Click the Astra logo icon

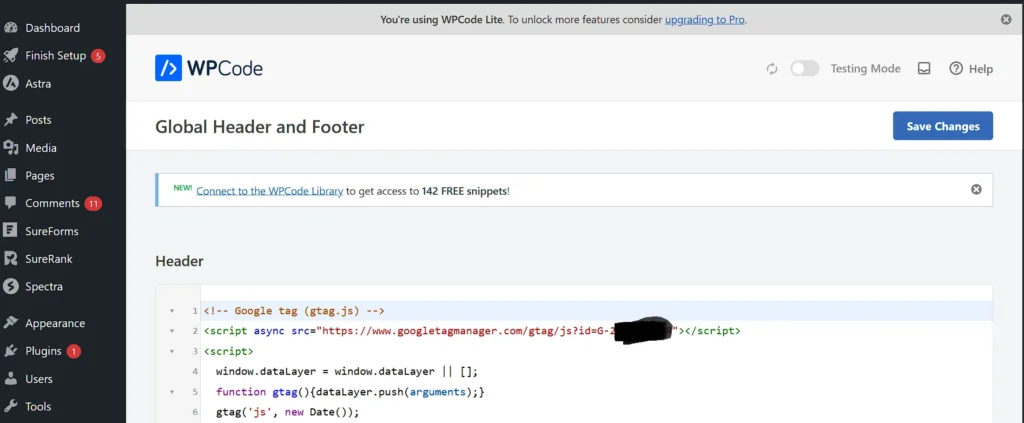click(10, 84)
